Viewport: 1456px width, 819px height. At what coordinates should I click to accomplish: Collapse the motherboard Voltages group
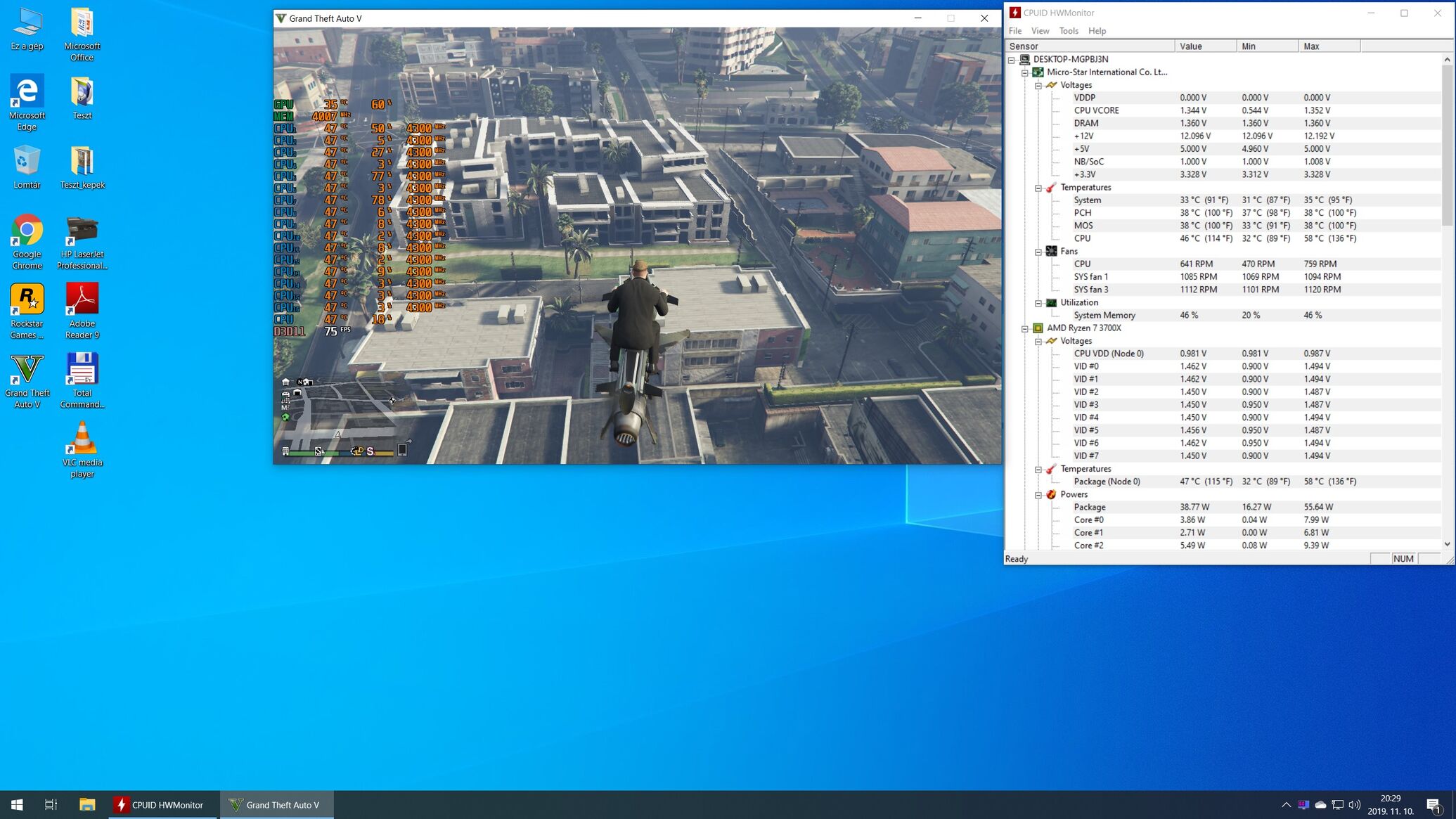[1038, 85]
